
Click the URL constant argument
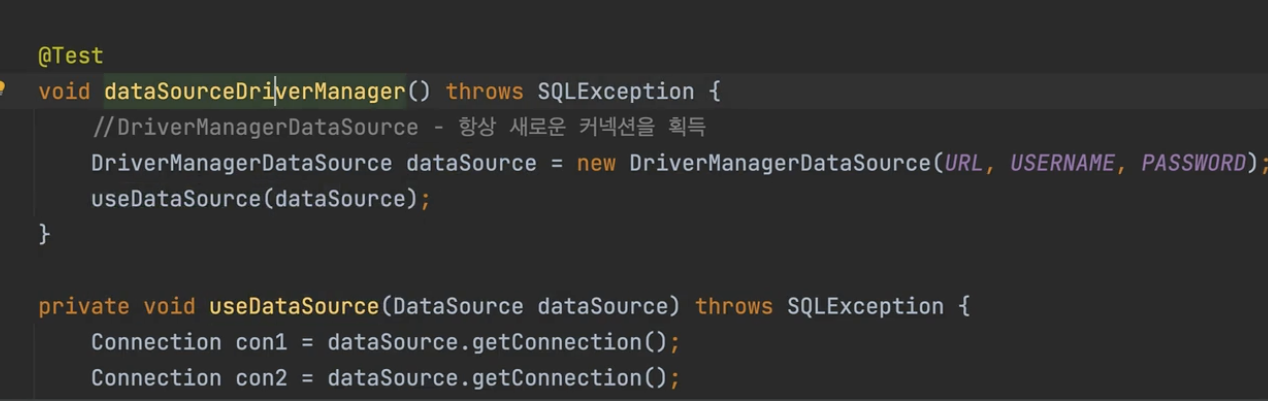pyautogui.click(x=963, y=163)
